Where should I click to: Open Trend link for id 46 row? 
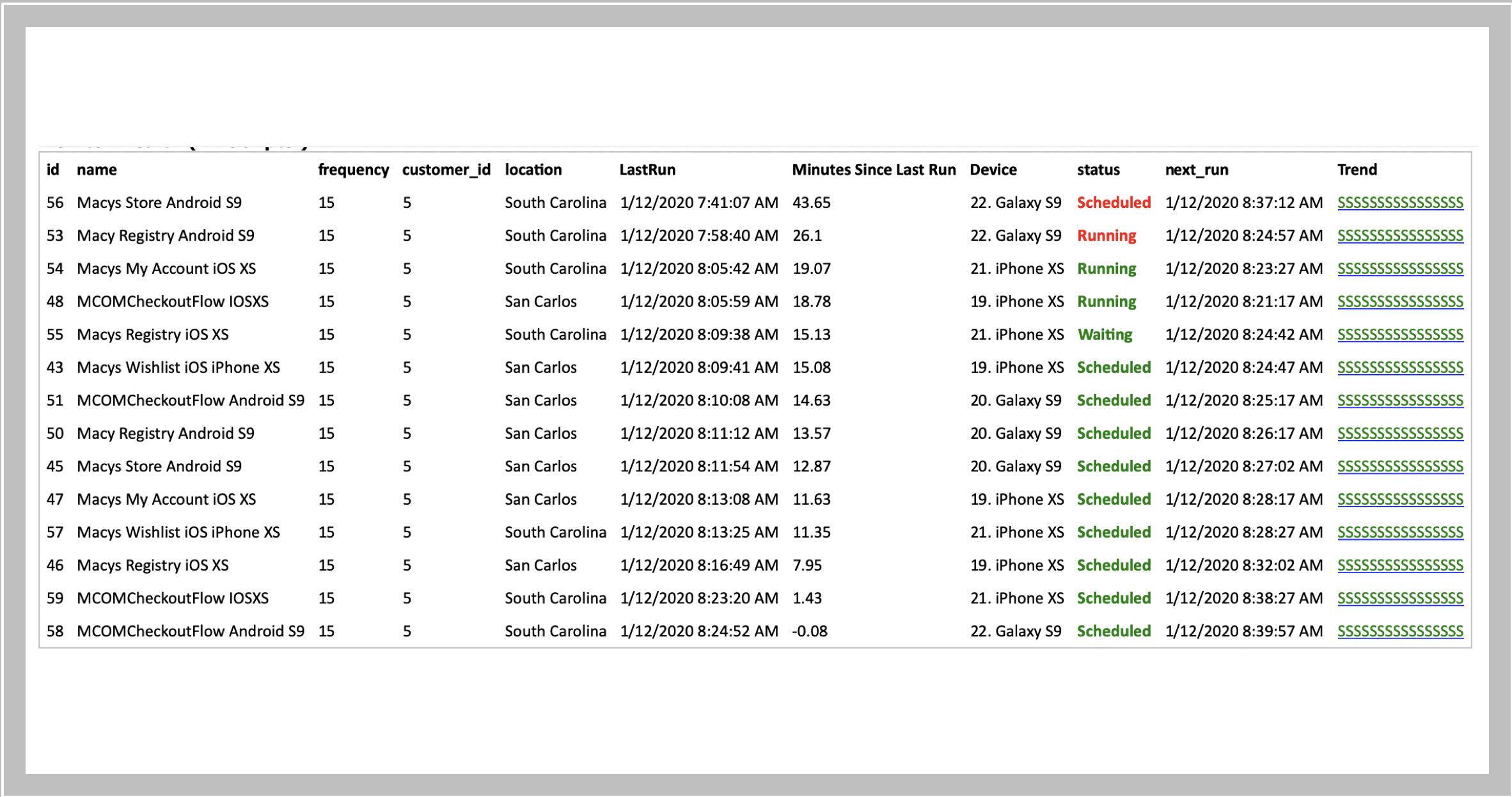pos(1400,565)
